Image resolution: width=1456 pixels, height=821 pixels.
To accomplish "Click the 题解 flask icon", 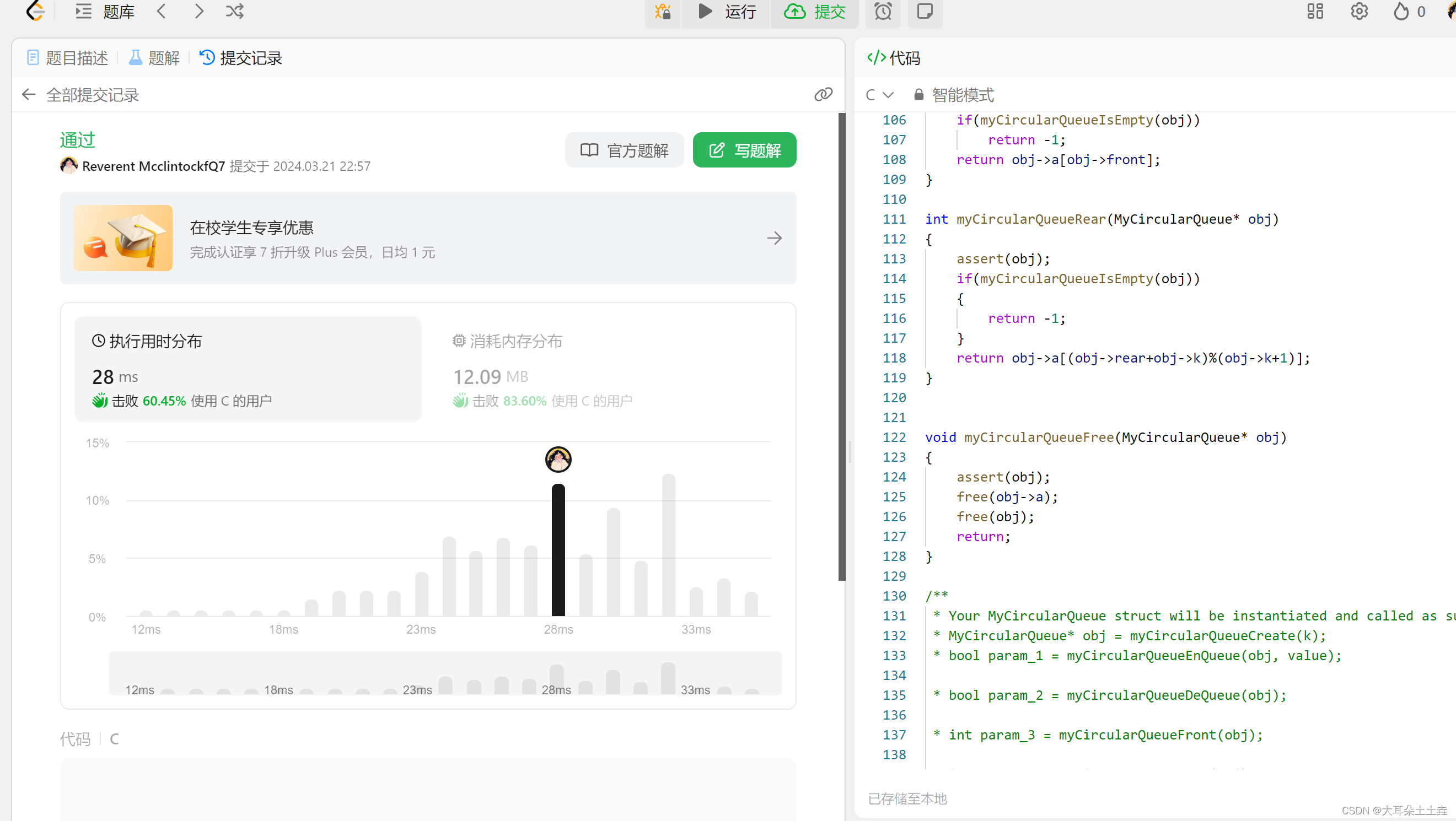I will pos(135,57).
